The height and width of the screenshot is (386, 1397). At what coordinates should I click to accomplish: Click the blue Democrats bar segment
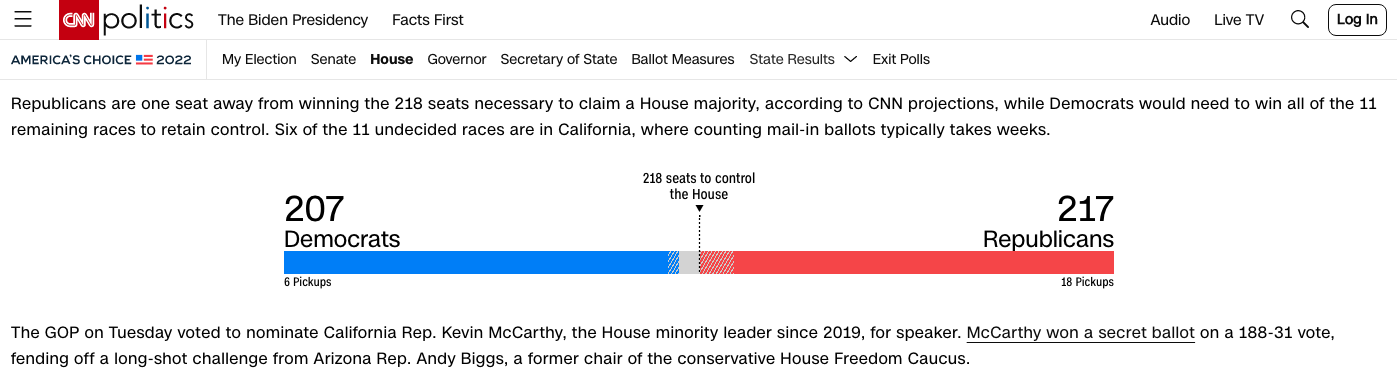pos(476,262)
